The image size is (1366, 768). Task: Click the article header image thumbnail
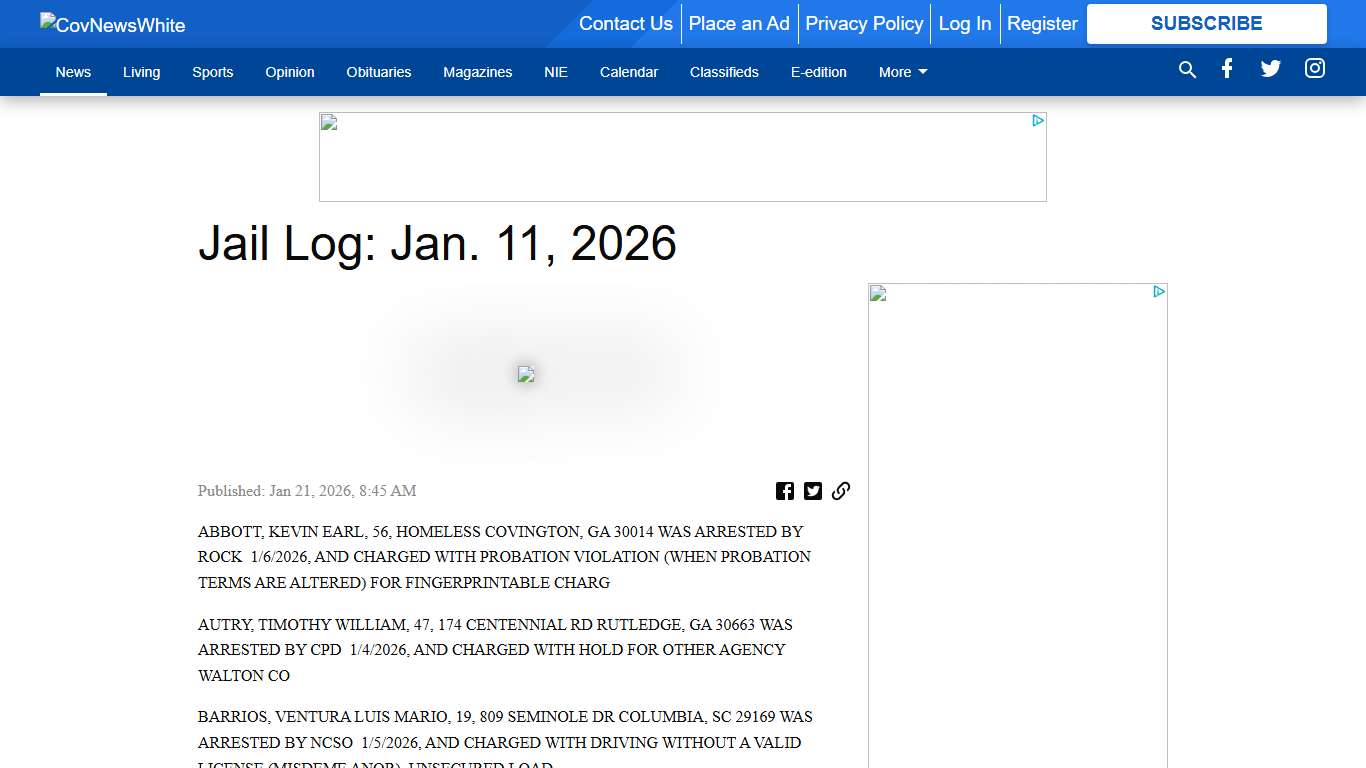tap(526, 374)
